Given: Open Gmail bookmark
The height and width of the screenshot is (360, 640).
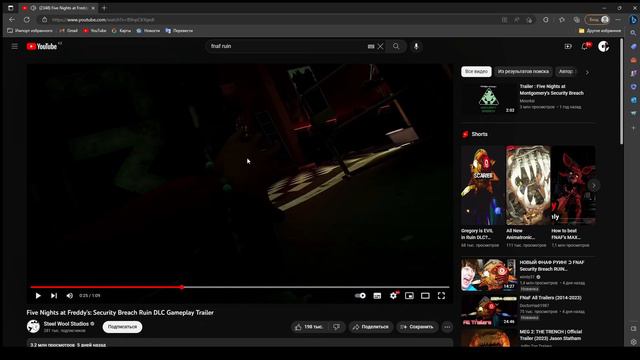Looking at the screenshot, I should point(69,31).
